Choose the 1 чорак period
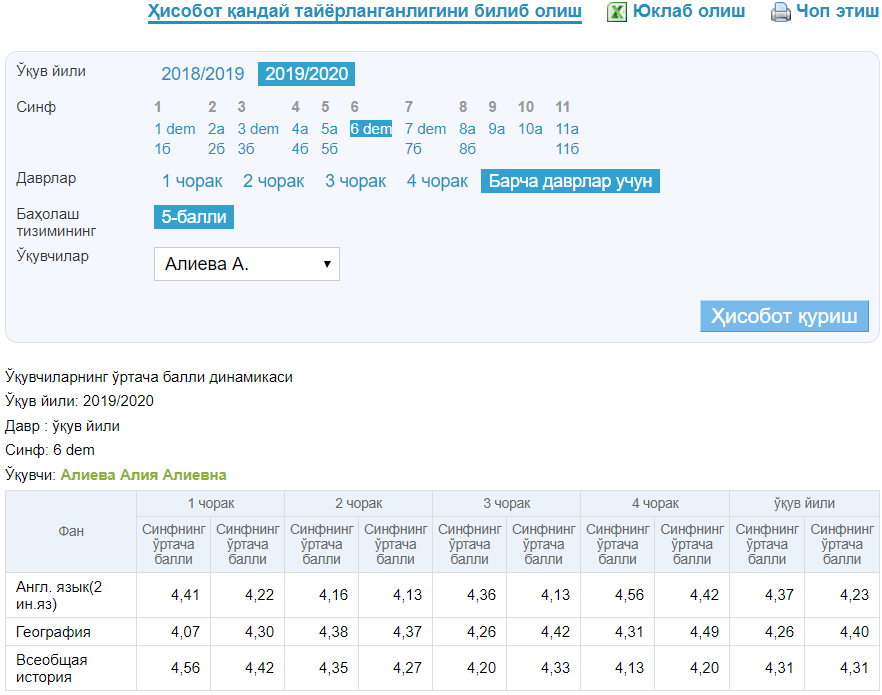Screen dimensions: 882x695 194,181
